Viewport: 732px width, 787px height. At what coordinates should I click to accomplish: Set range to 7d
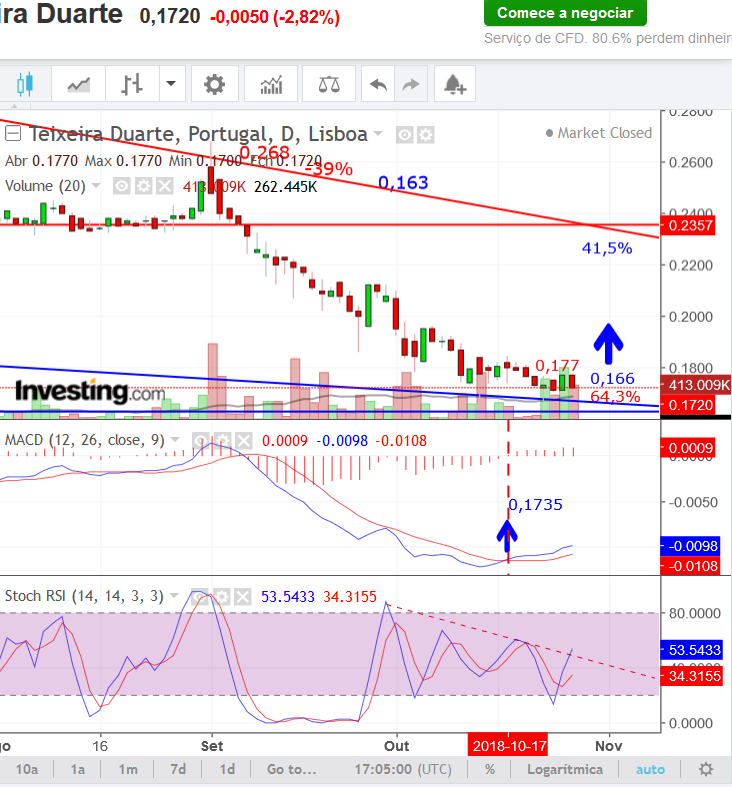(x=178, y=769)
